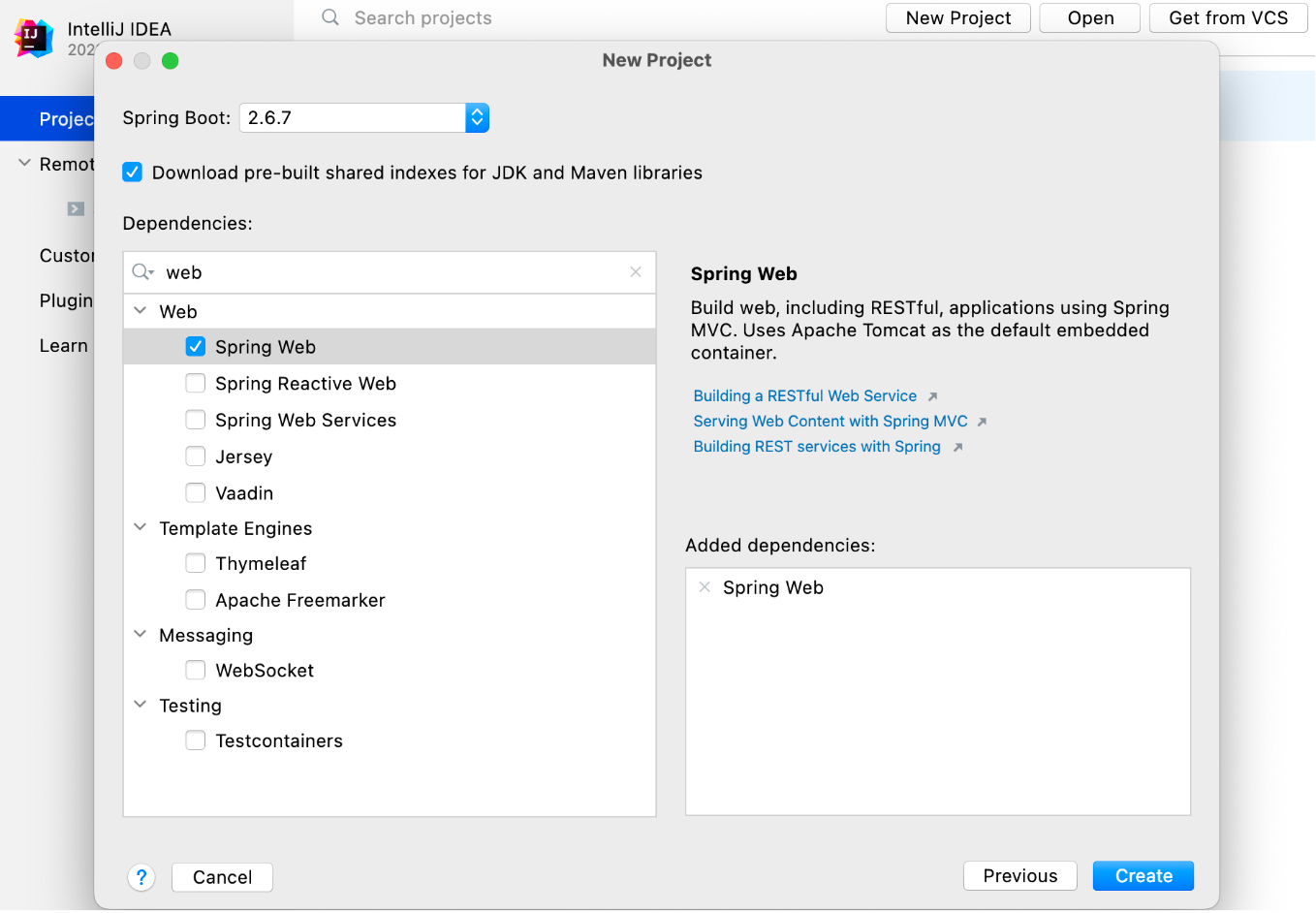Uncheck the Spring Web dependency
The width and height of the screenshot is (1316, 913).
(x=196, y=346)
